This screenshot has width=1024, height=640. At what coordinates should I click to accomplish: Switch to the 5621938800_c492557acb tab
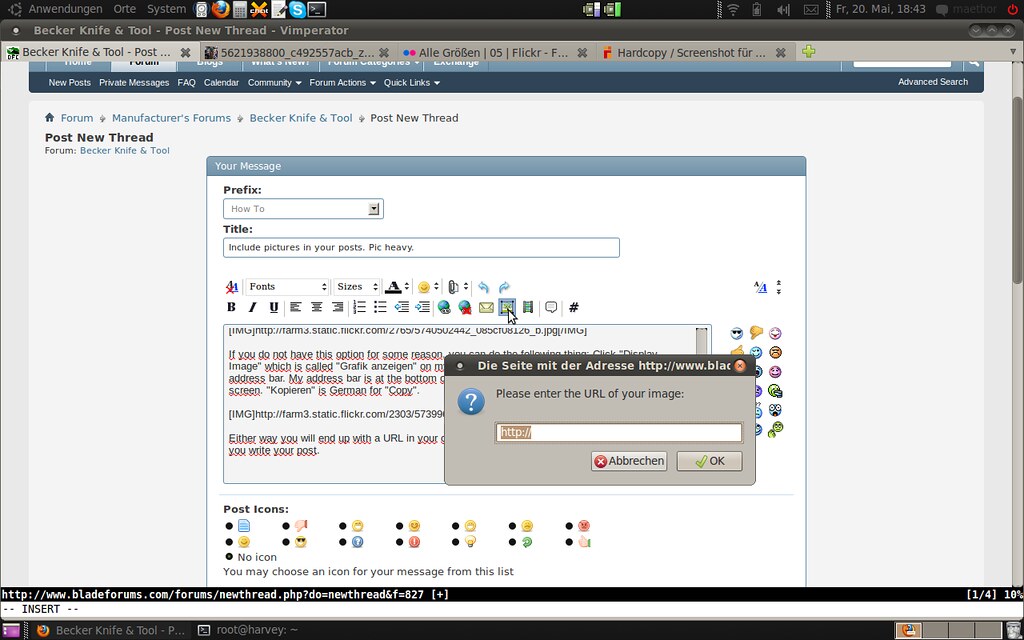click(x=296, y=52)
